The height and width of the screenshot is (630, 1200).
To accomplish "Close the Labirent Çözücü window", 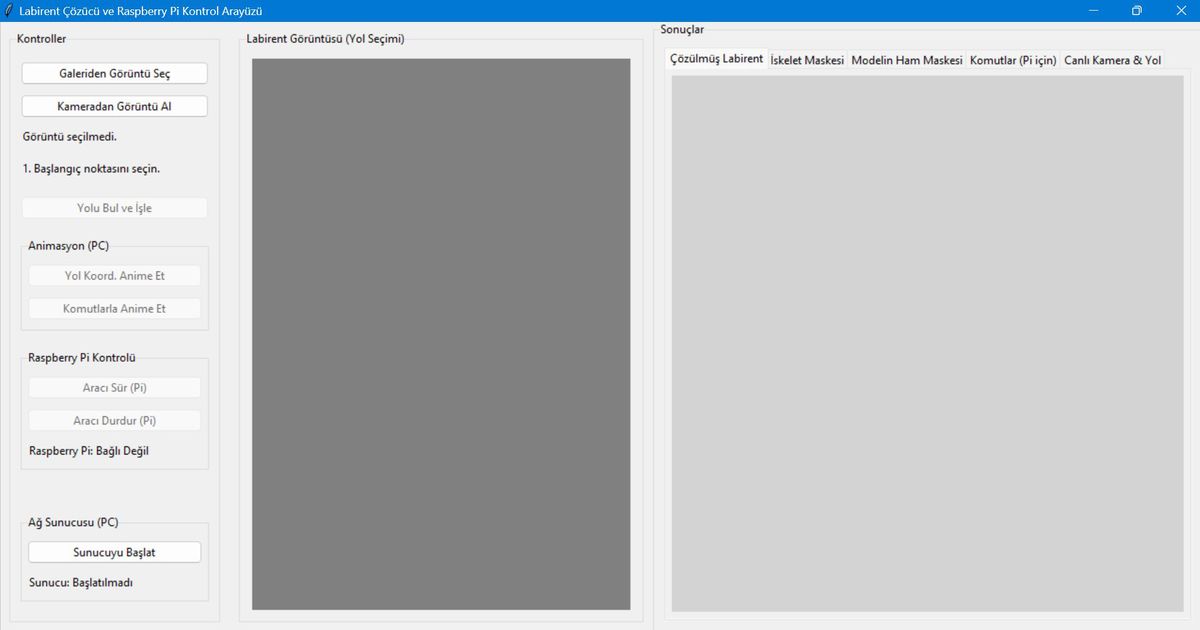I will [x=1180, y=10].
